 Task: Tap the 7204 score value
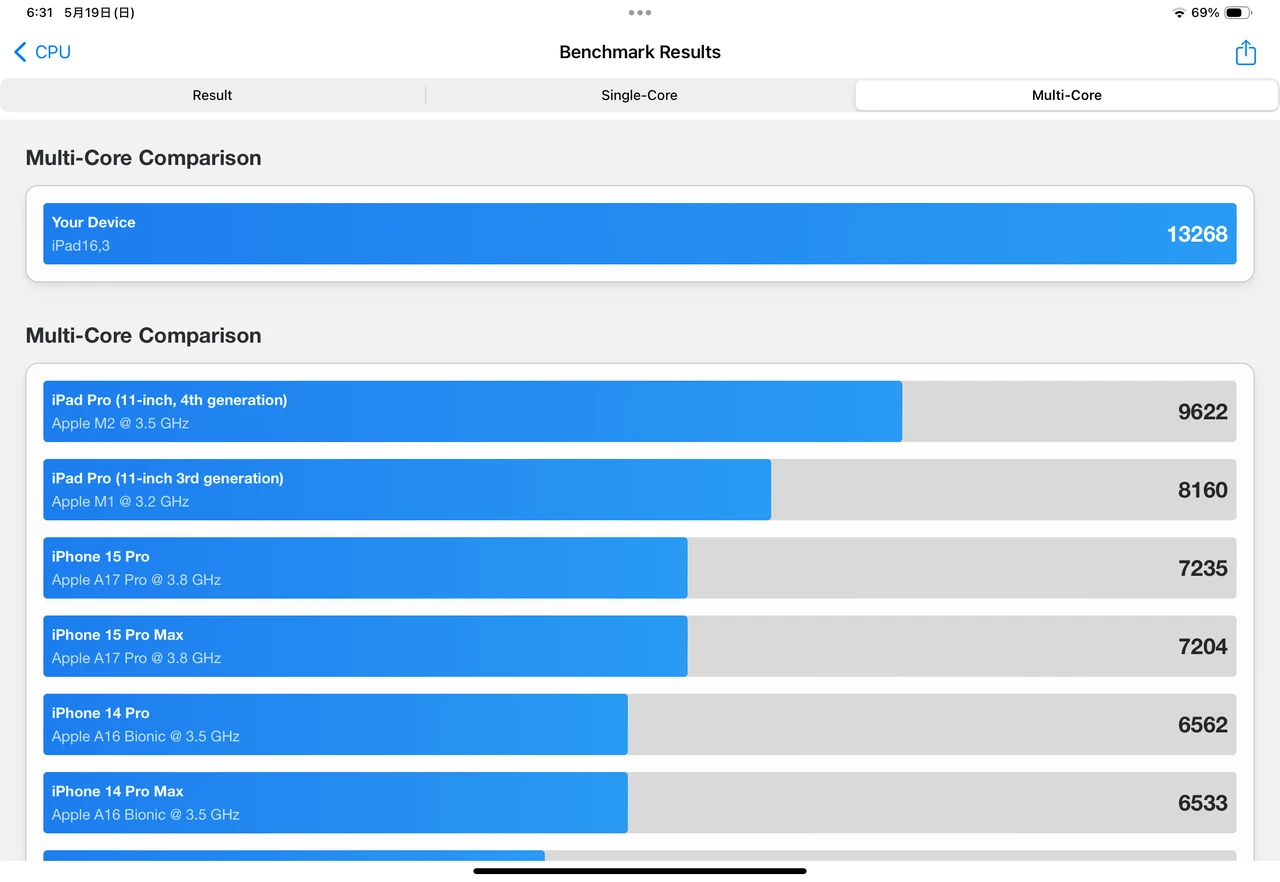click(x=1203, y=647)
